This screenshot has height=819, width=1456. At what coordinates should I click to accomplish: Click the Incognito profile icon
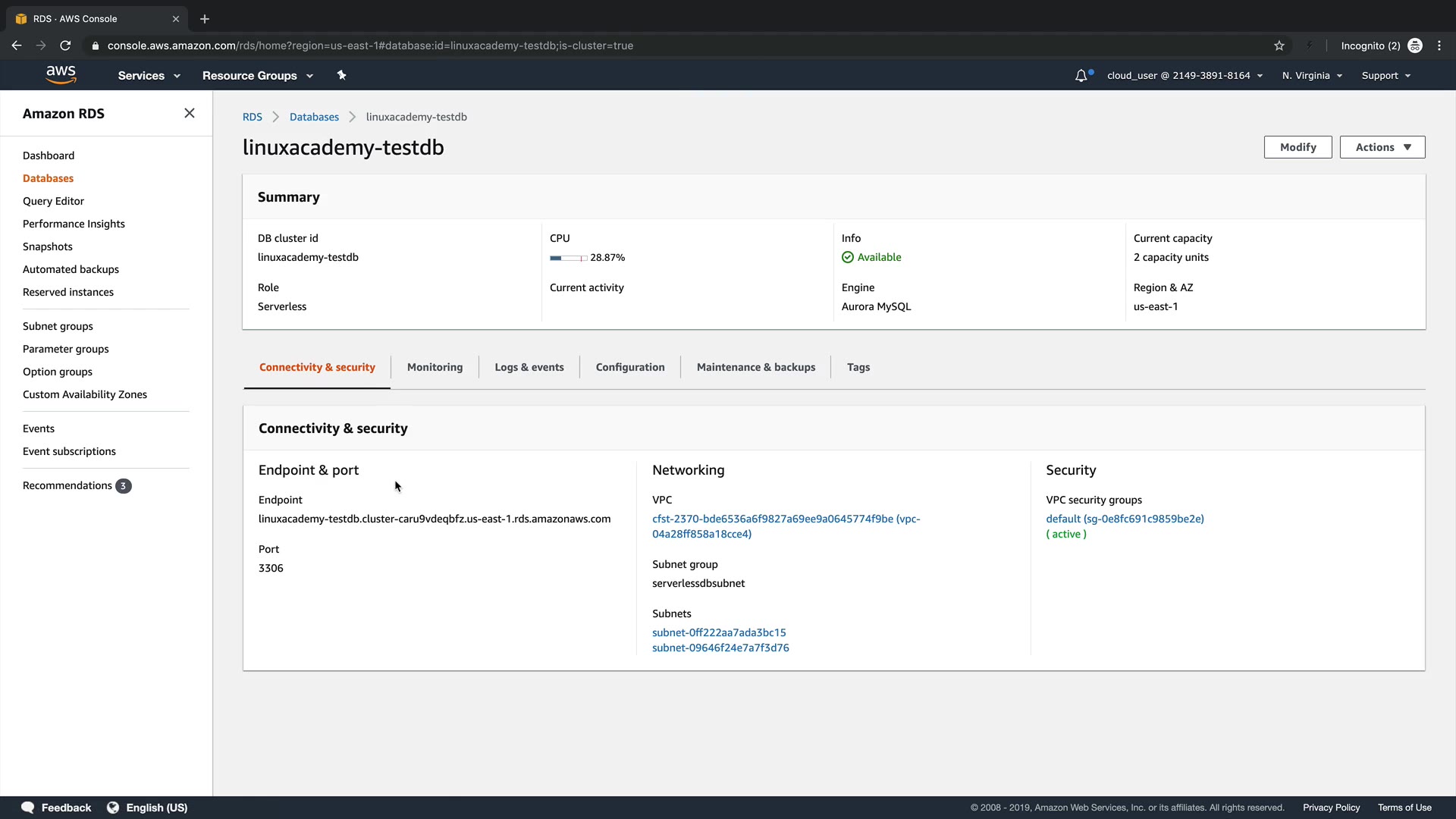1415,45
